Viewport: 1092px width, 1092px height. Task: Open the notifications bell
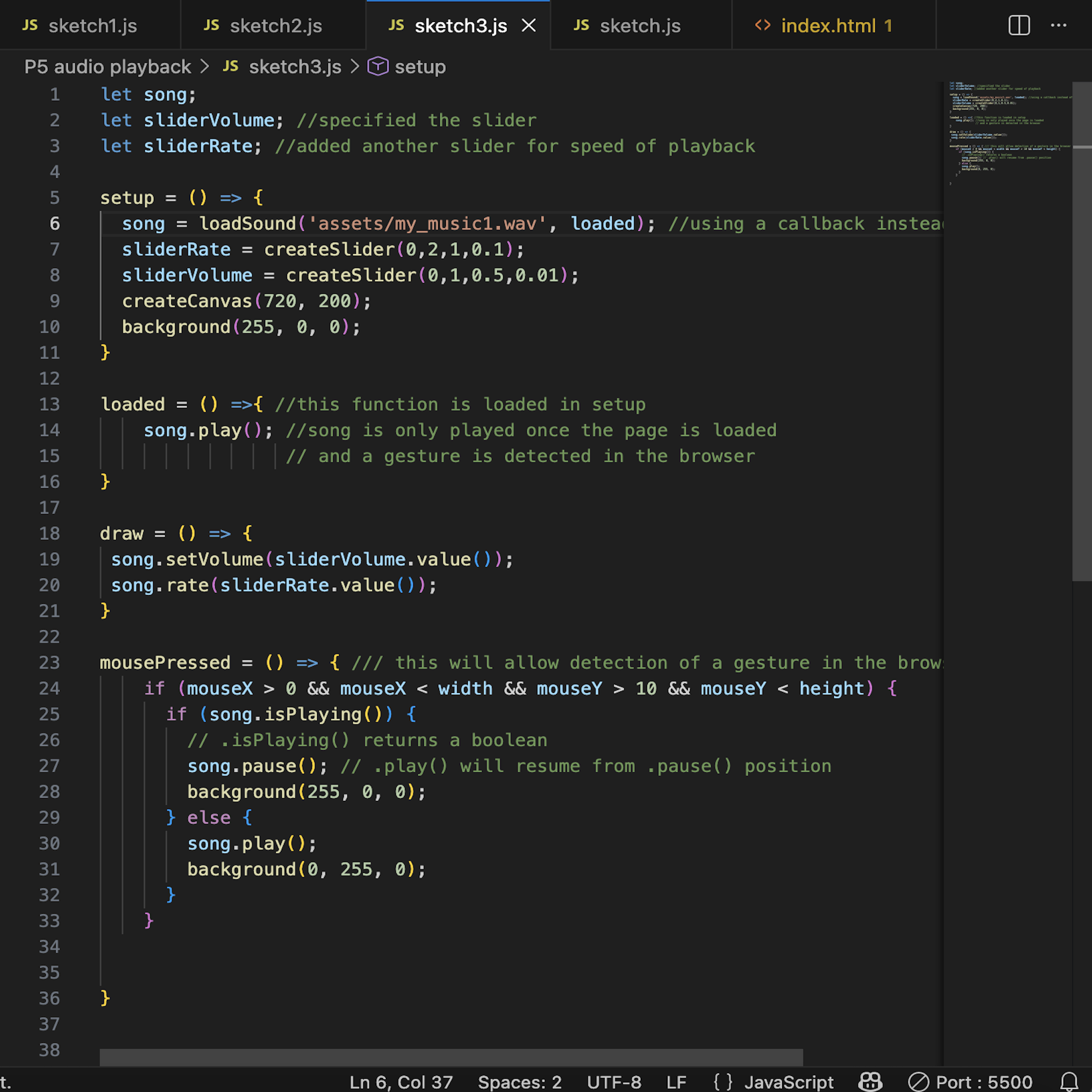pos(1069,1082)
